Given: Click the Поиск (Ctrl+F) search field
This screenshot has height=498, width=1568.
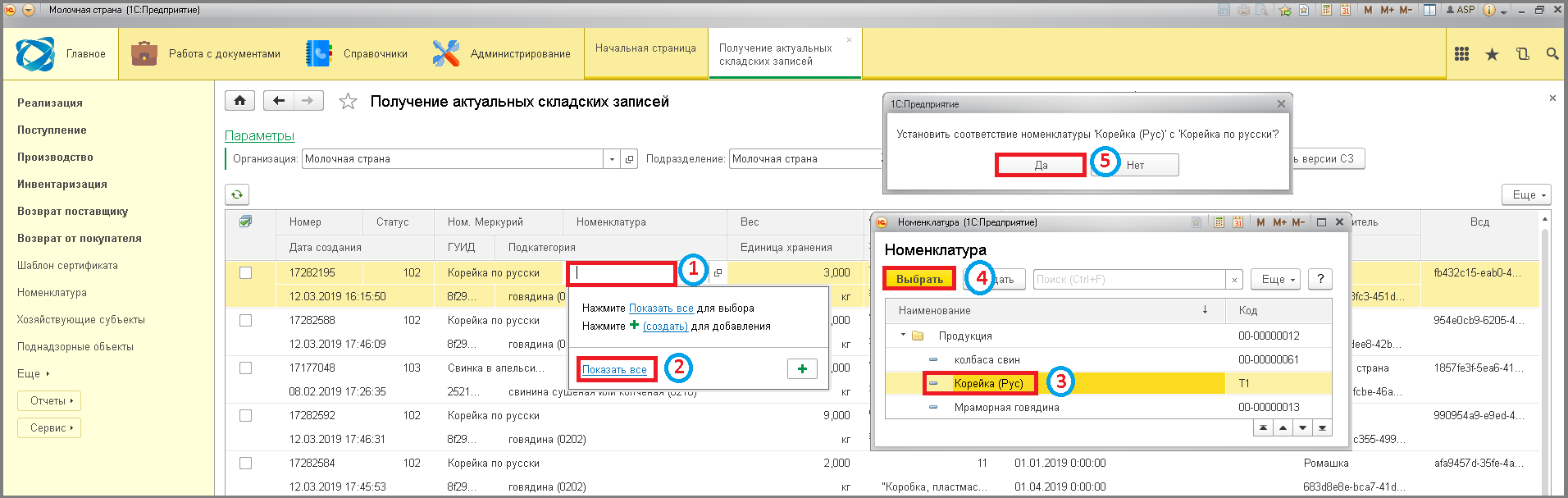Looking at the screenshot, I should pos(1129,280).
